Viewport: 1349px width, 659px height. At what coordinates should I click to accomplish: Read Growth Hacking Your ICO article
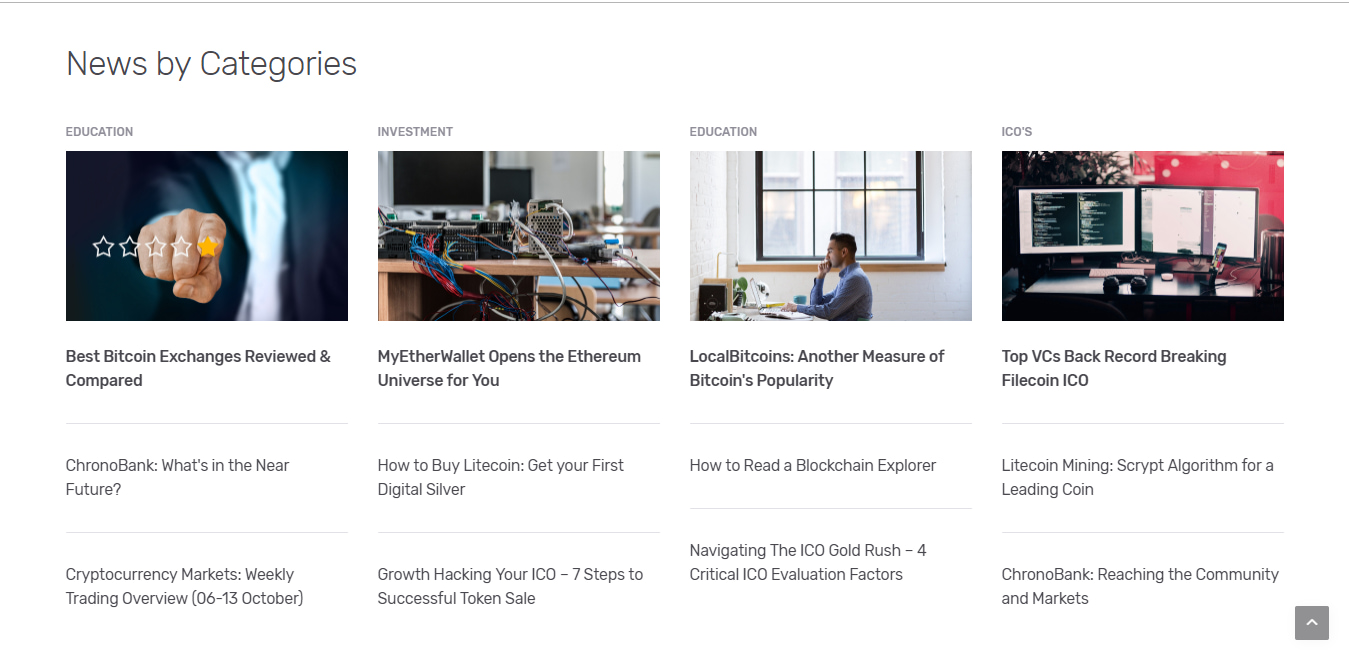[510, 586]
